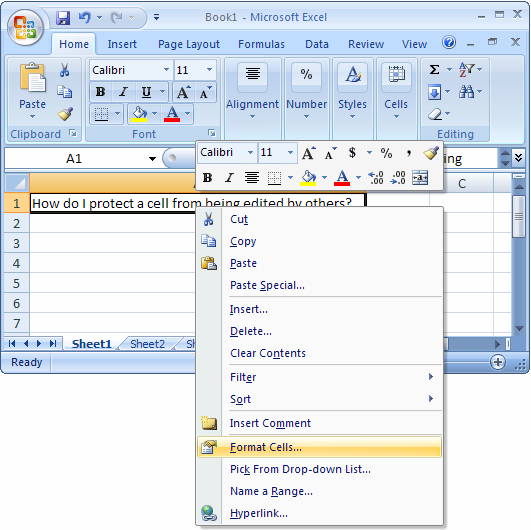Select all cells corner button
531x530 pixels.
[x=17, y=183]
